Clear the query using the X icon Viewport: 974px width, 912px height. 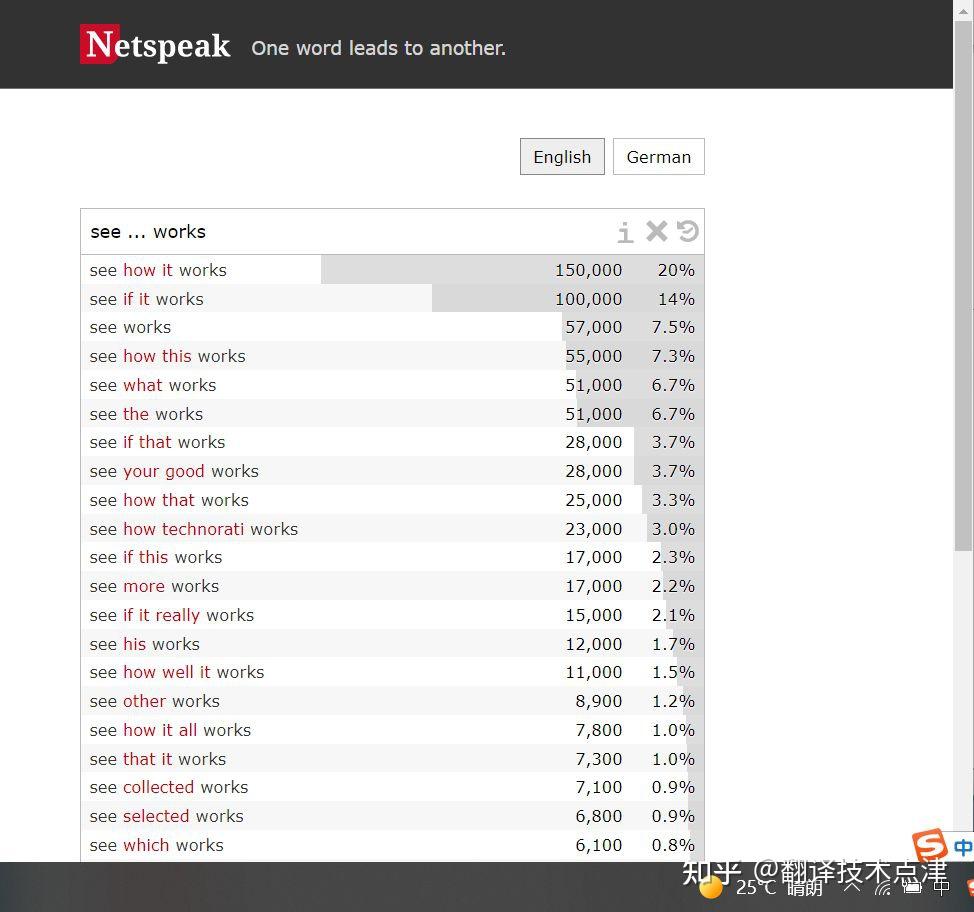(656, 231)
